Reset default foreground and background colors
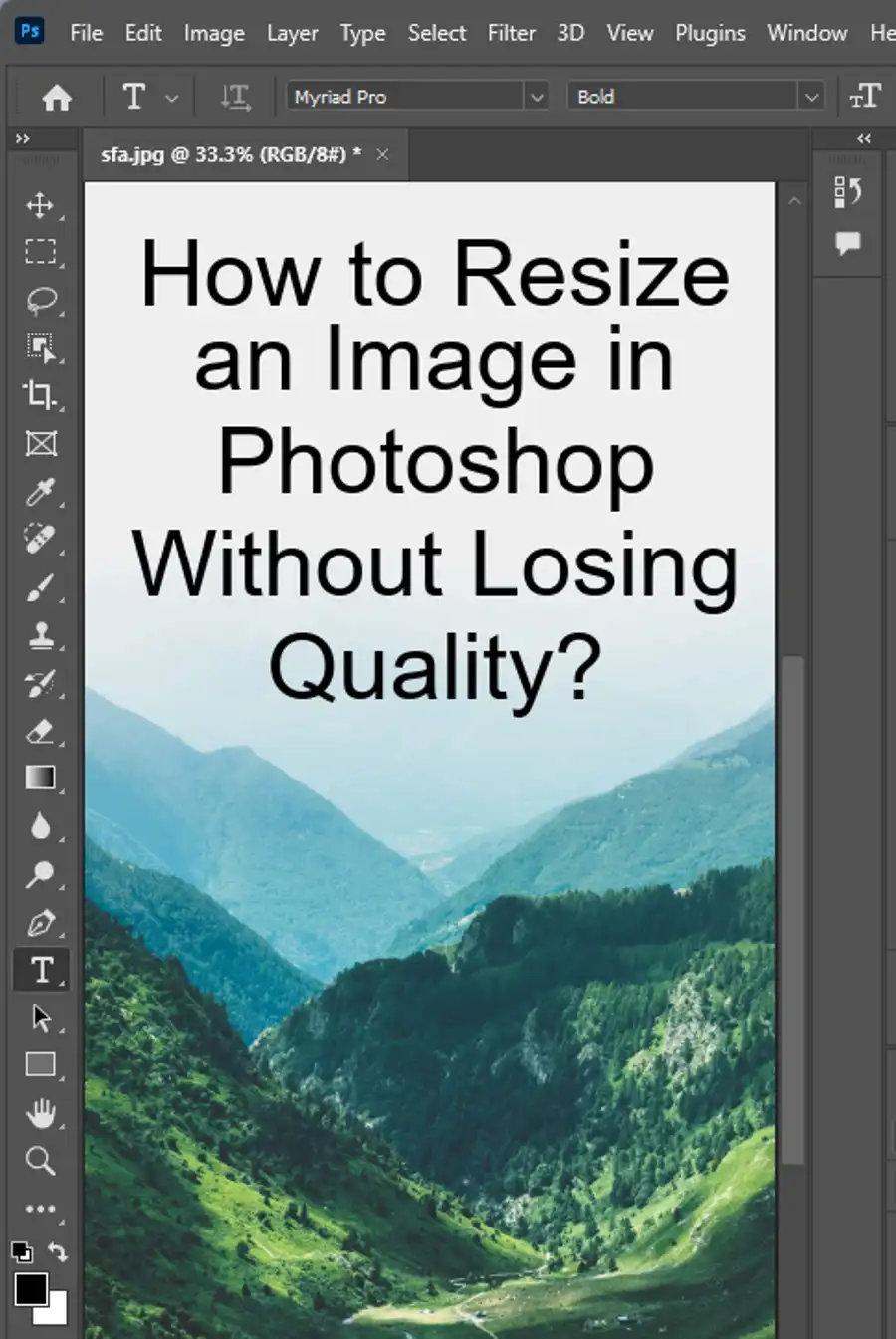896x1339 pixels. click(21, 1252)
